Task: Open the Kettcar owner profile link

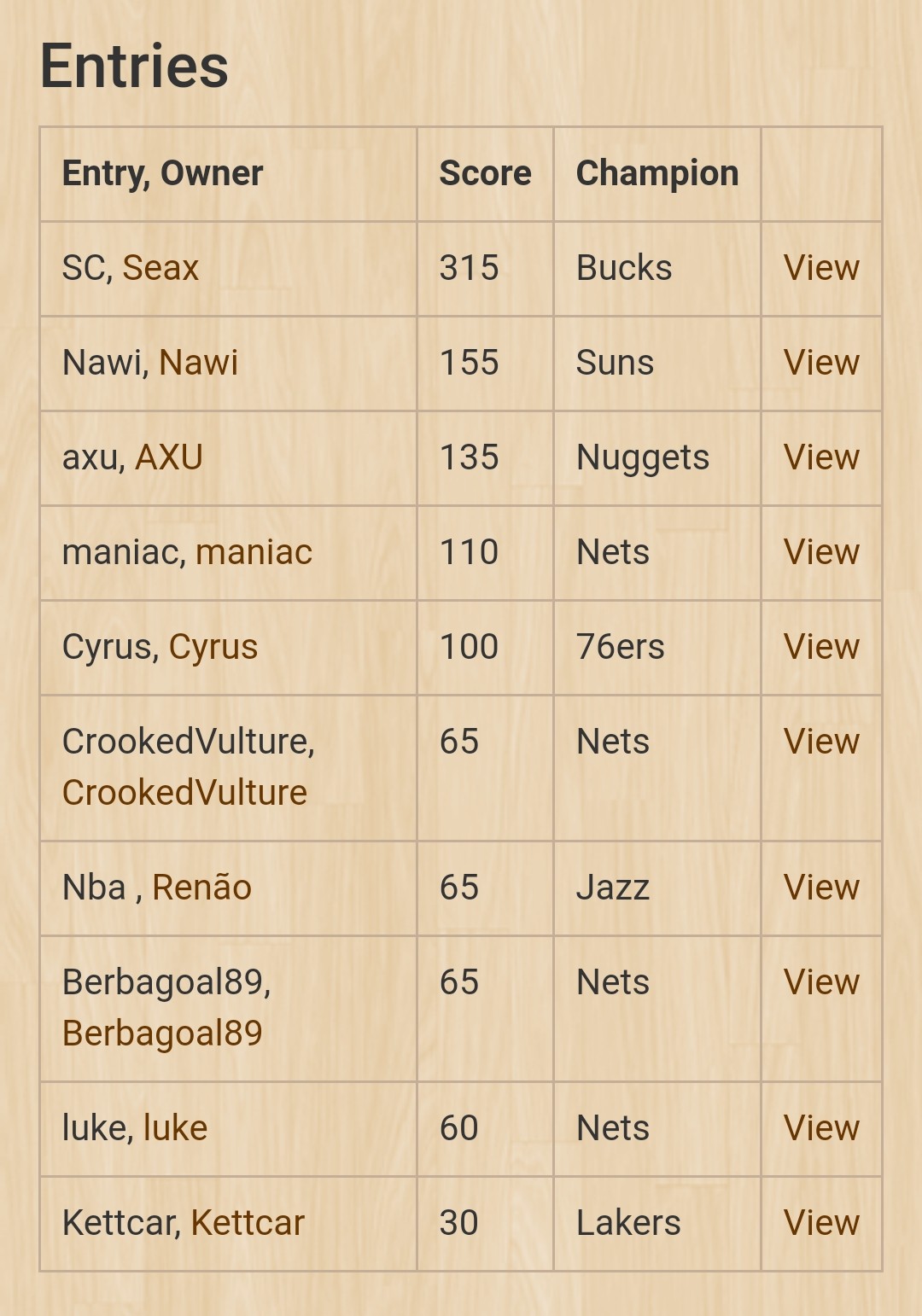Action: click(248, 1223)
